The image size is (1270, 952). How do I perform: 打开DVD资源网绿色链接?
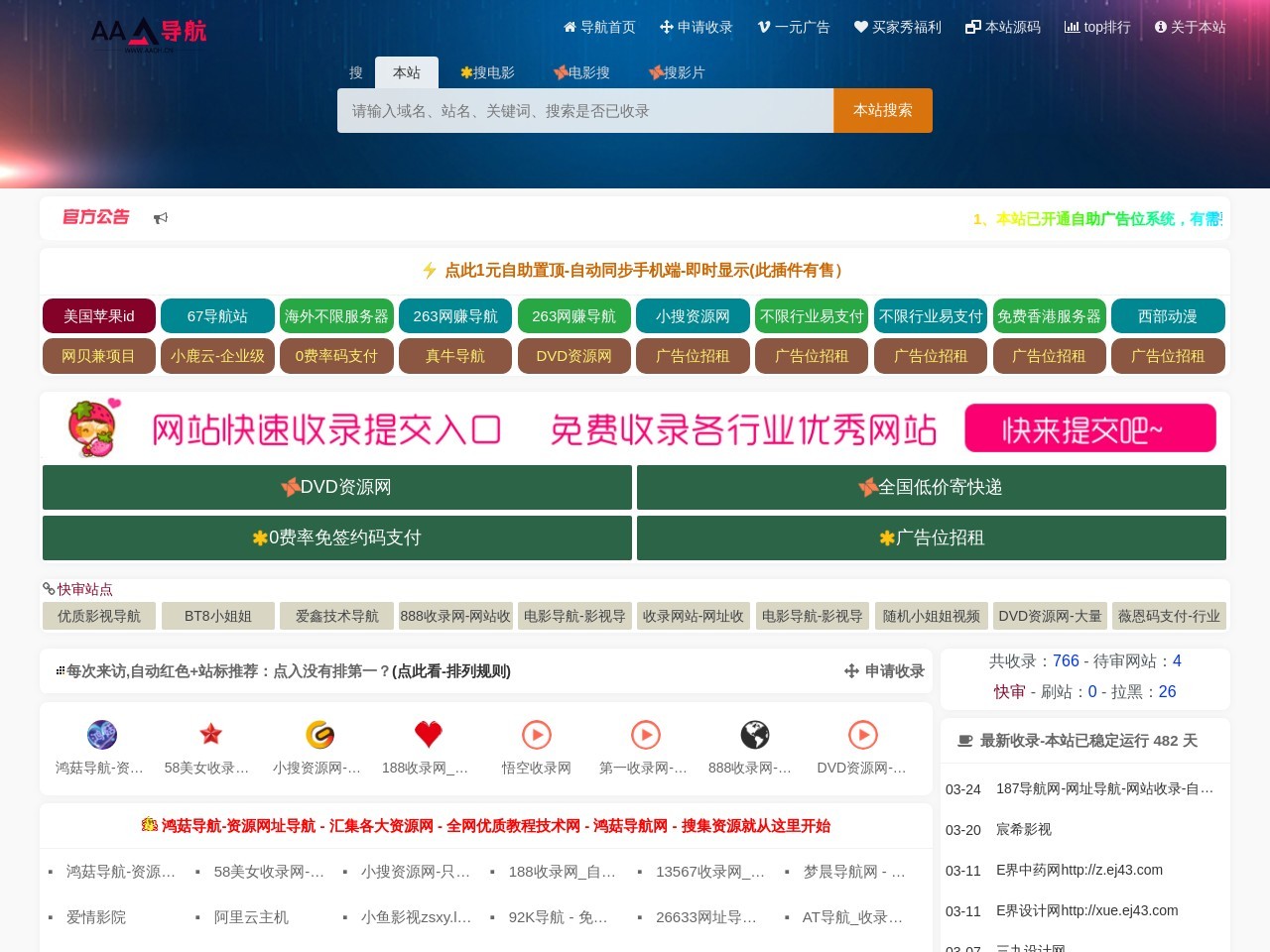pyautogui.click(x=335, y=487)
